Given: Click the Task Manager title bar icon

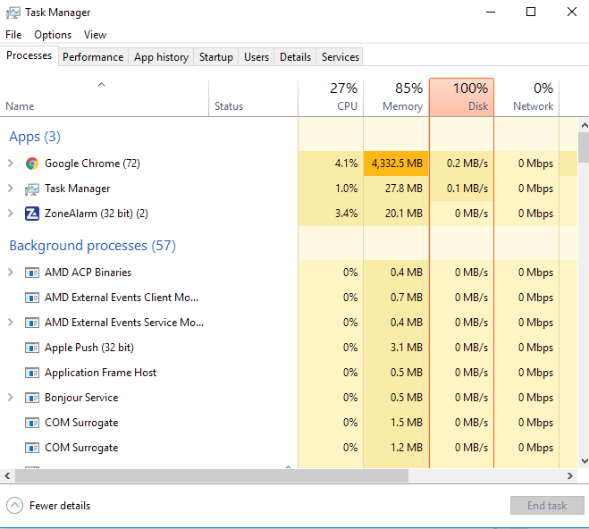Looking at the screenshot, I should point(13,13).
